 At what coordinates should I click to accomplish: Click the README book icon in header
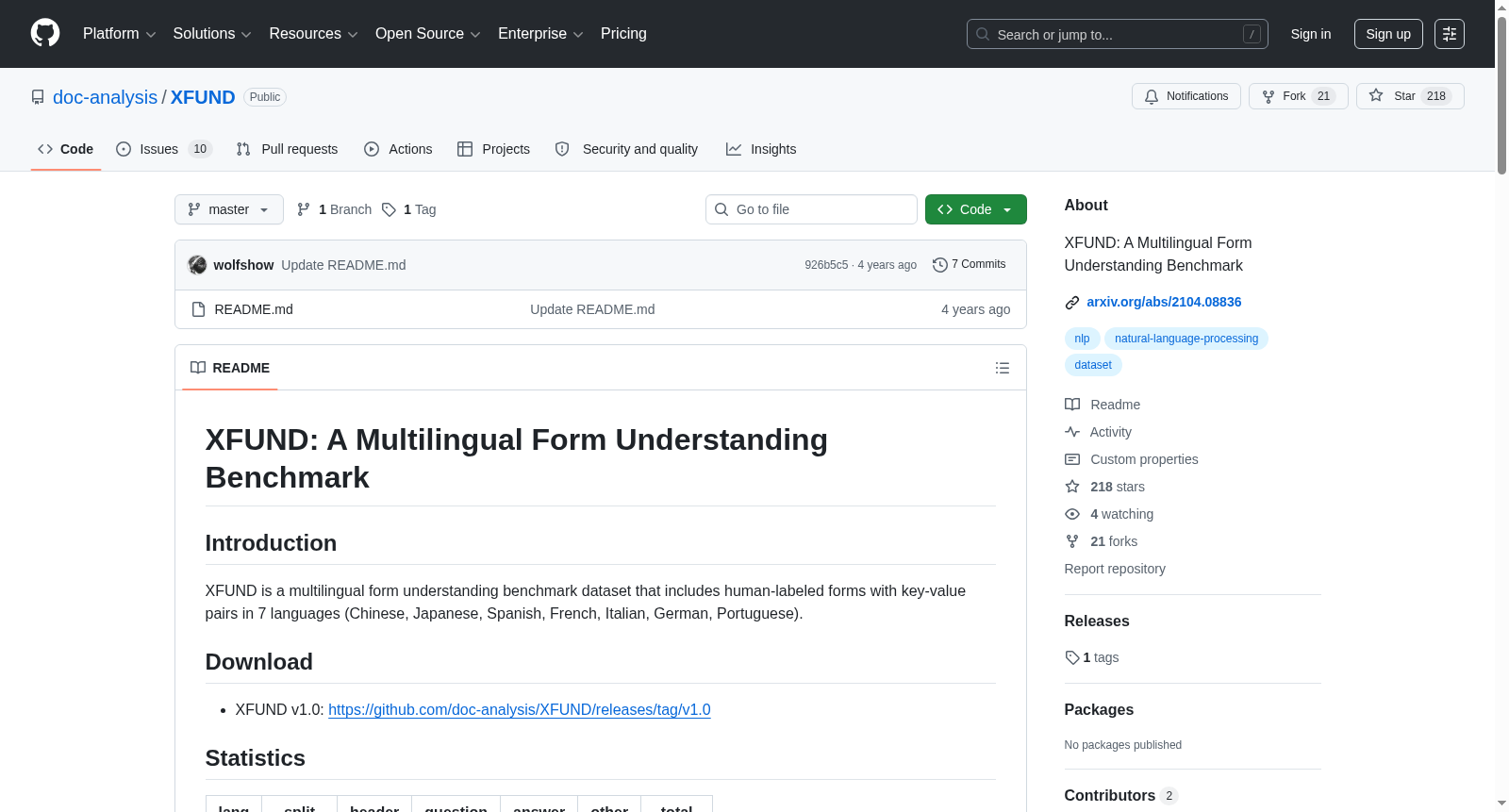coord(198,368)
